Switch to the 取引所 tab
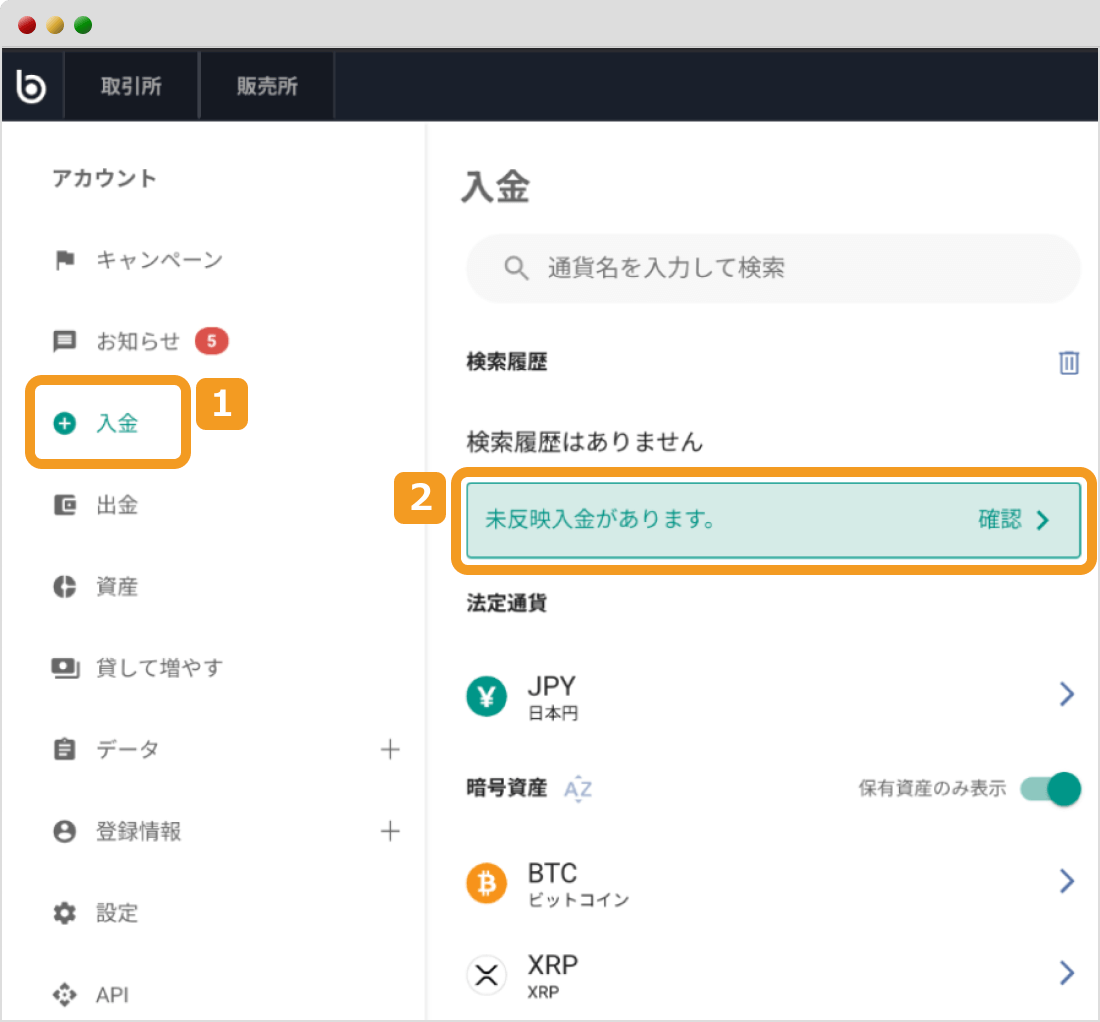 coord(131,85)
